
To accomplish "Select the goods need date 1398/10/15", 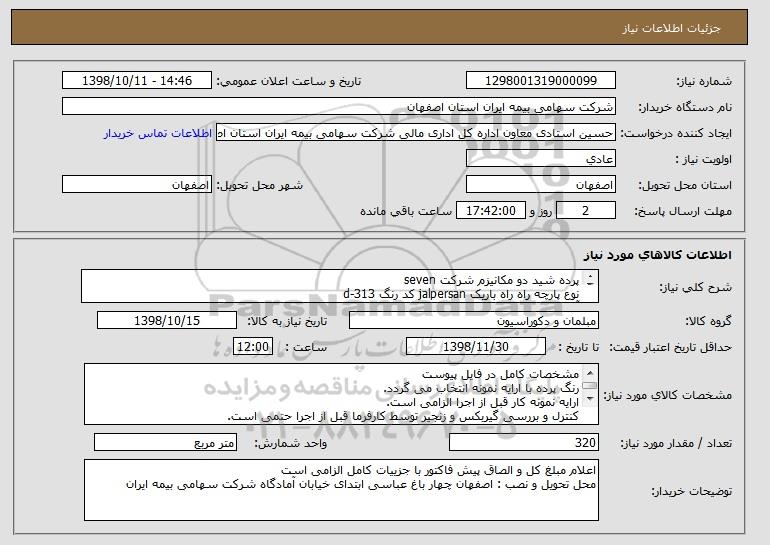I will (167, 321).
